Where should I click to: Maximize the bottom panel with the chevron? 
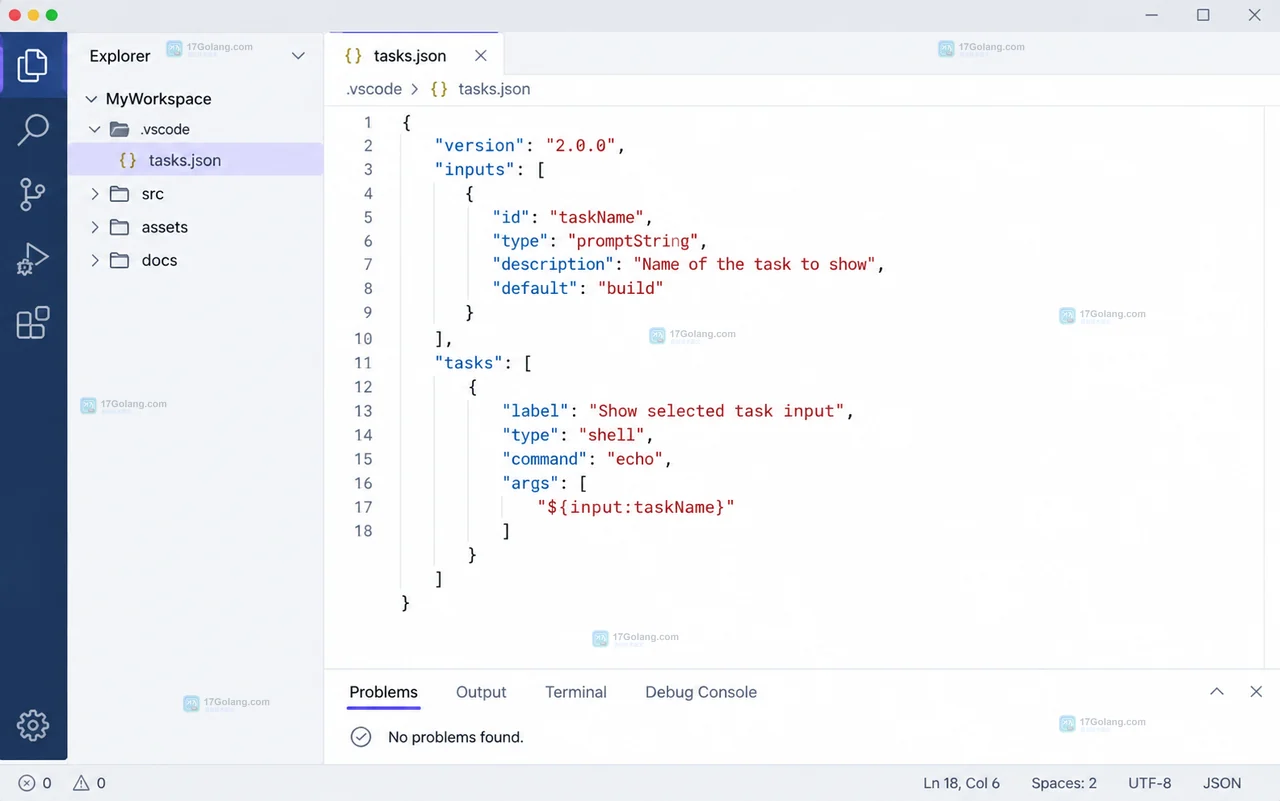1217,692
